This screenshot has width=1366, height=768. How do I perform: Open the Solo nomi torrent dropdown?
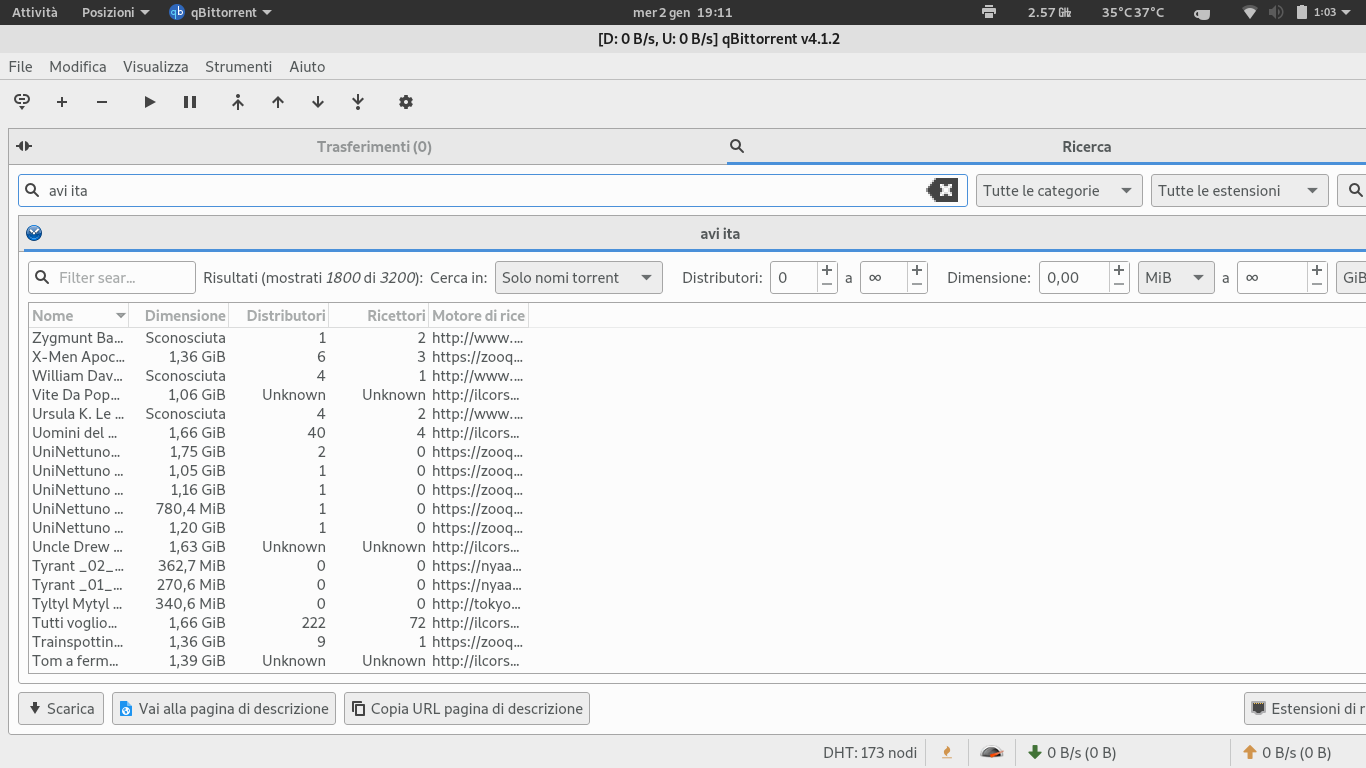click(579, 277)
